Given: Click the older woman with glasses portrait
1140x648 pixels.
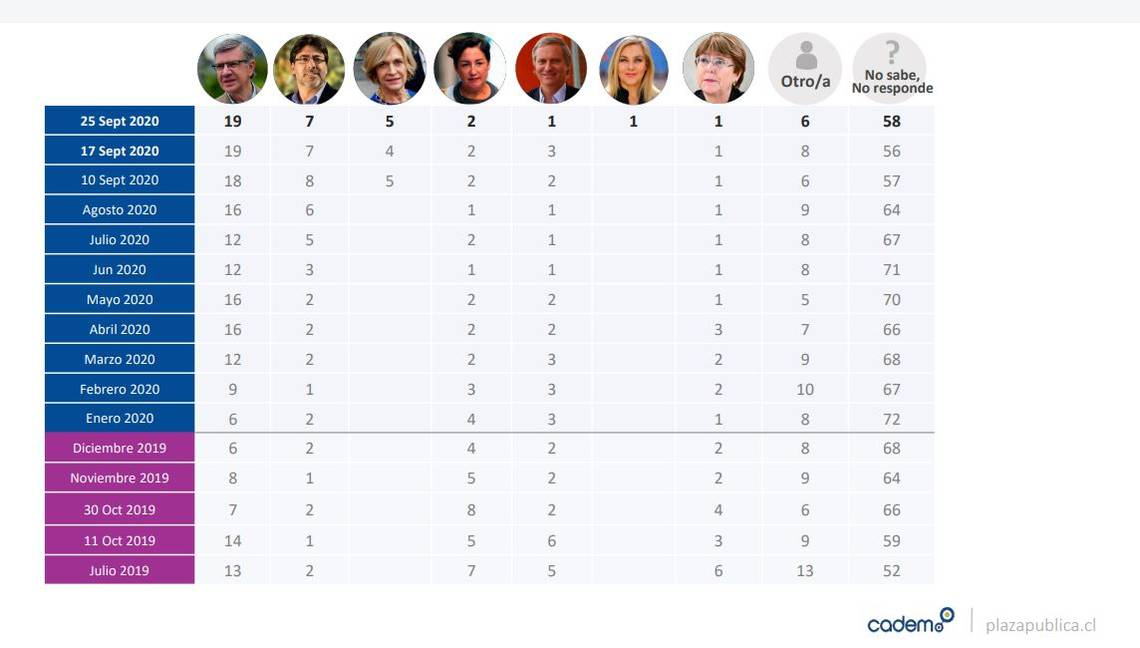Looking at the screenshot, I should pos(718,68).
